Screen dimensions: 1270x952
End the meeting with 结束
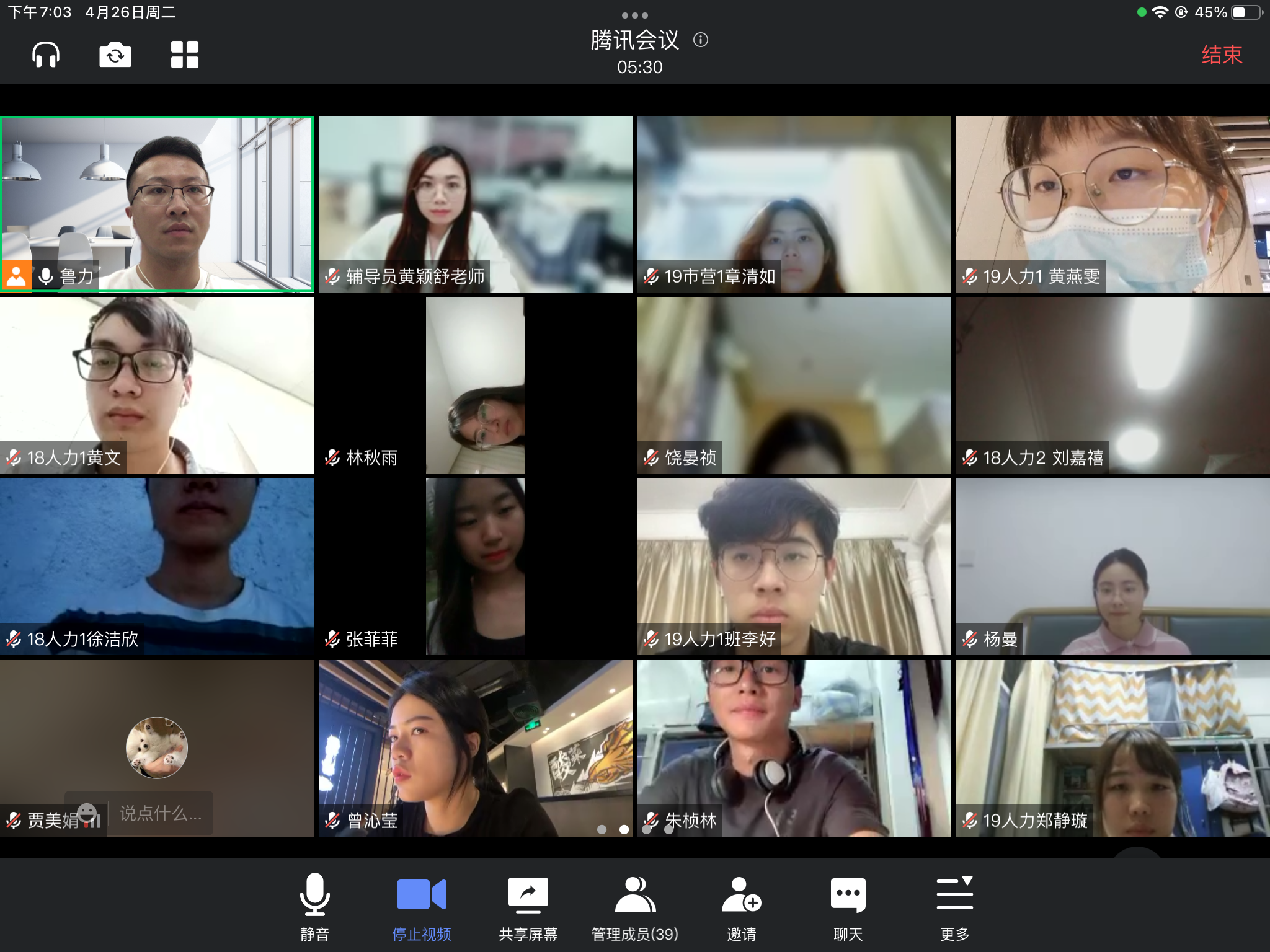(1222, 55)
